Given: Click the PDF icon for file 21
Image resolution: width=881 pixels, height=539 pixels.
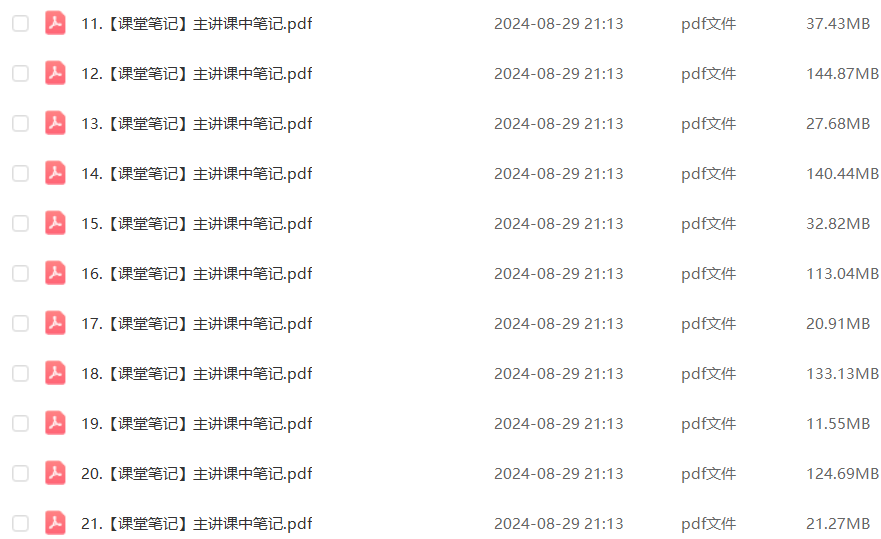Looking at the screenshot, I should coord(55,523).
